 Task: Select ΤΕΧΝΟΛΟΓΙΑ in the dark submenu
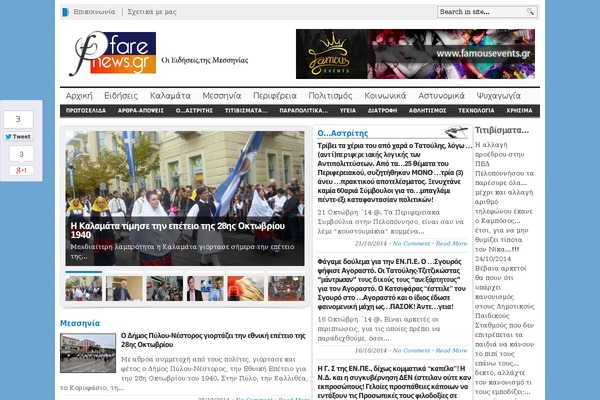476,111
